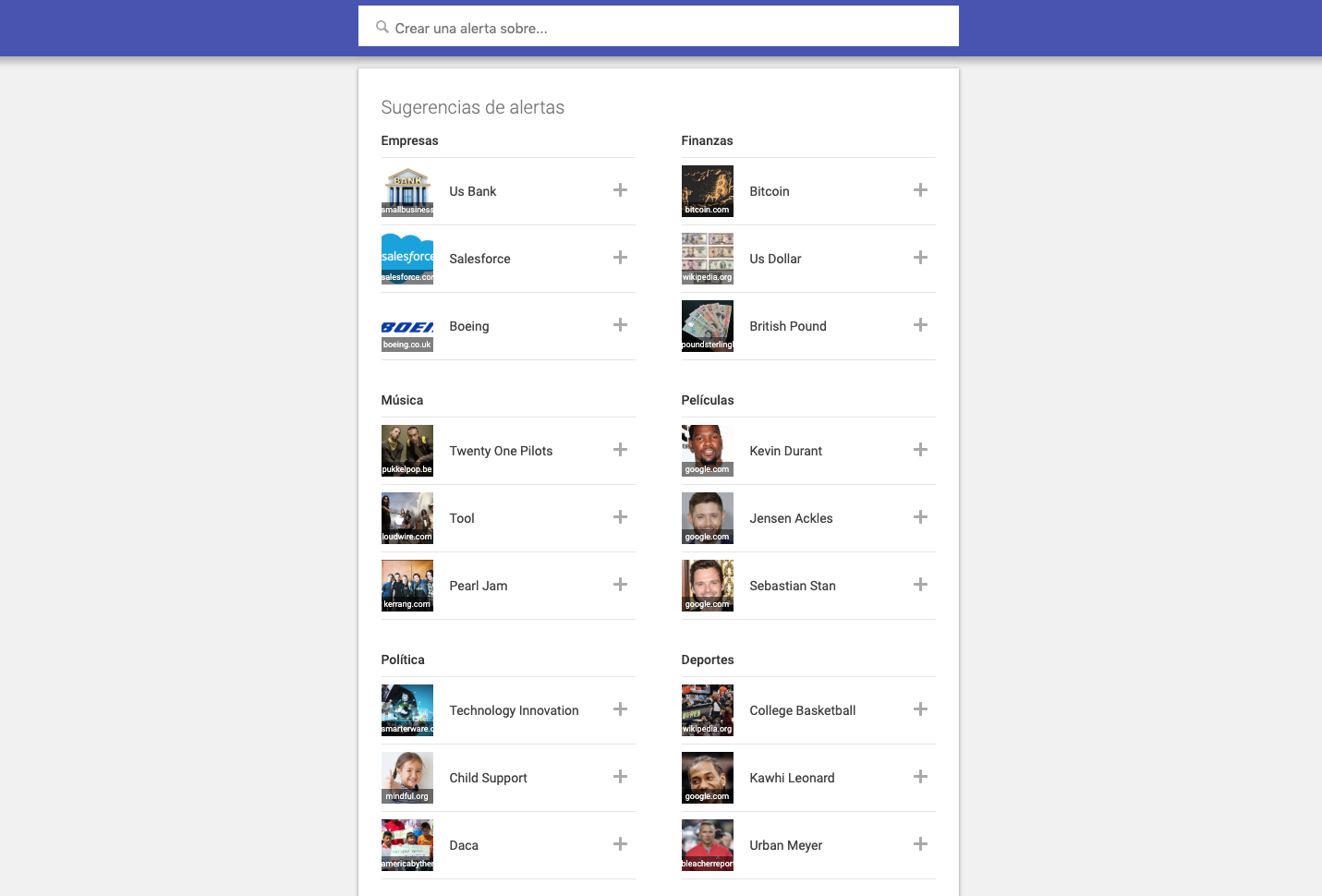Open the Technology Innovation thumbnail

(x=407, y=710)
